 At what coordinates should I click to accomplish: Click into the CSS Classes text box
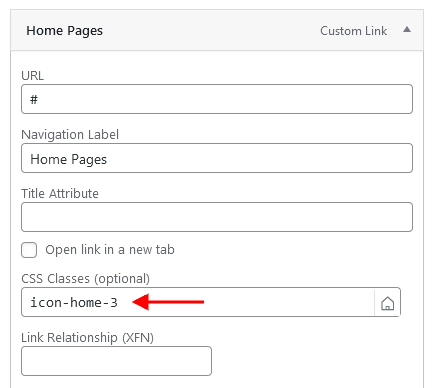click(x=198, y=302)
